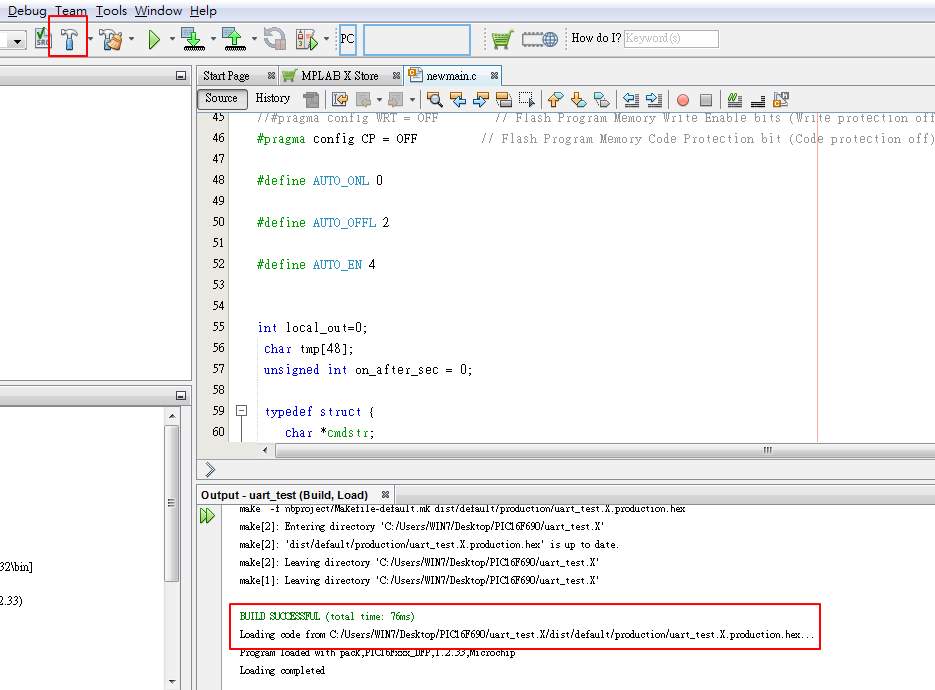935x690 pixels.
Task: Open MPLAB X Store shopping cart icon
Action: [x=502, y=39]
